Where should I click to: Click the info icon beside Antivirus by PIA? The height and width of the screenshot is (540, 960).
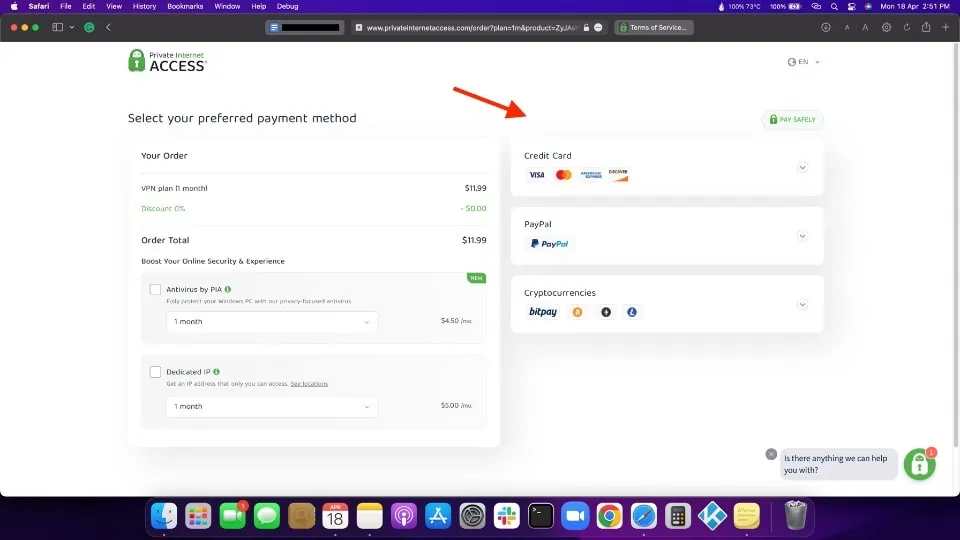pos(228,289)
